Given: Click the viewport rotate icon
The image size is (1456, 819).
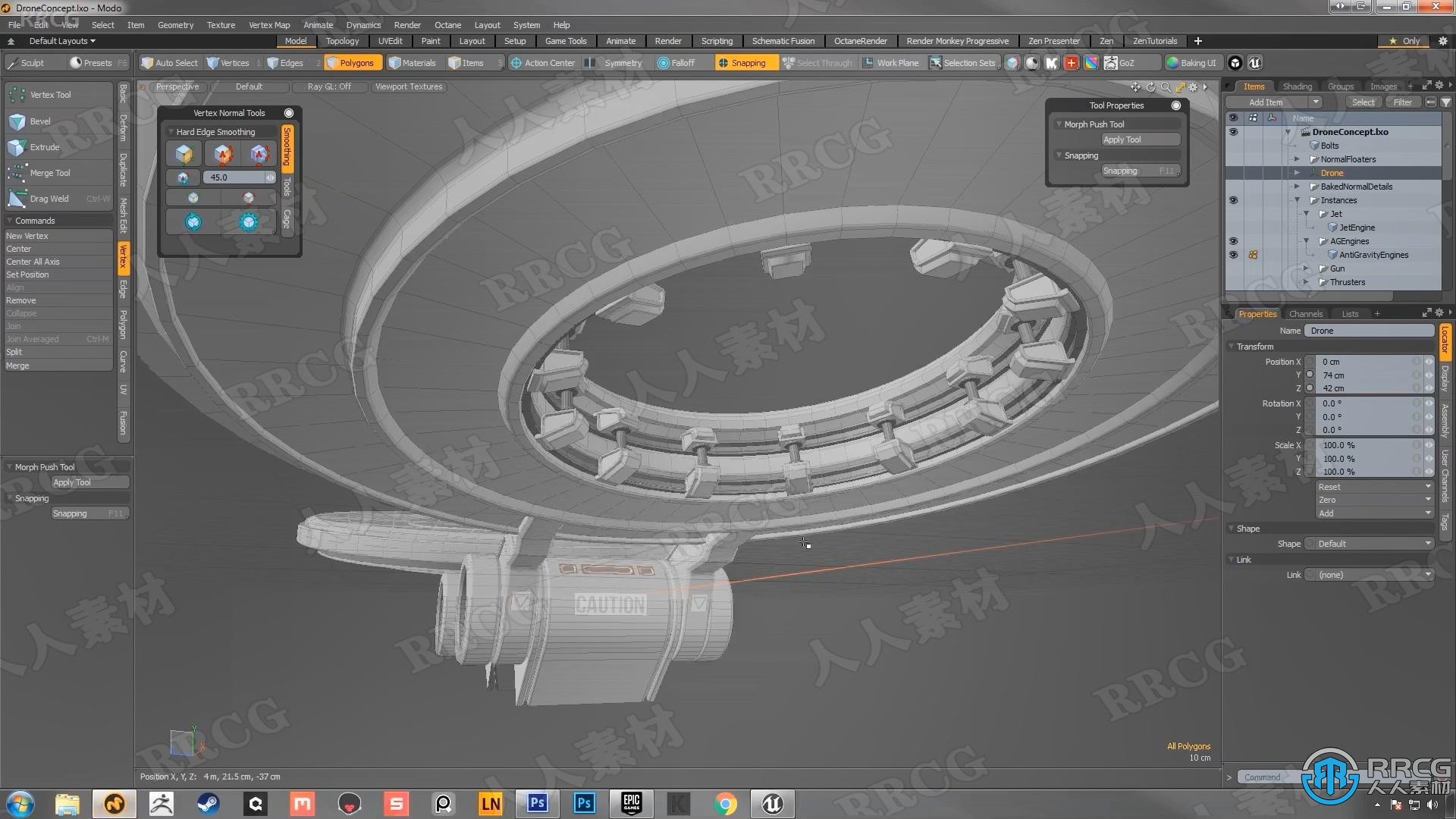Looking at the screenshot, I should (x=1150, y=86).
